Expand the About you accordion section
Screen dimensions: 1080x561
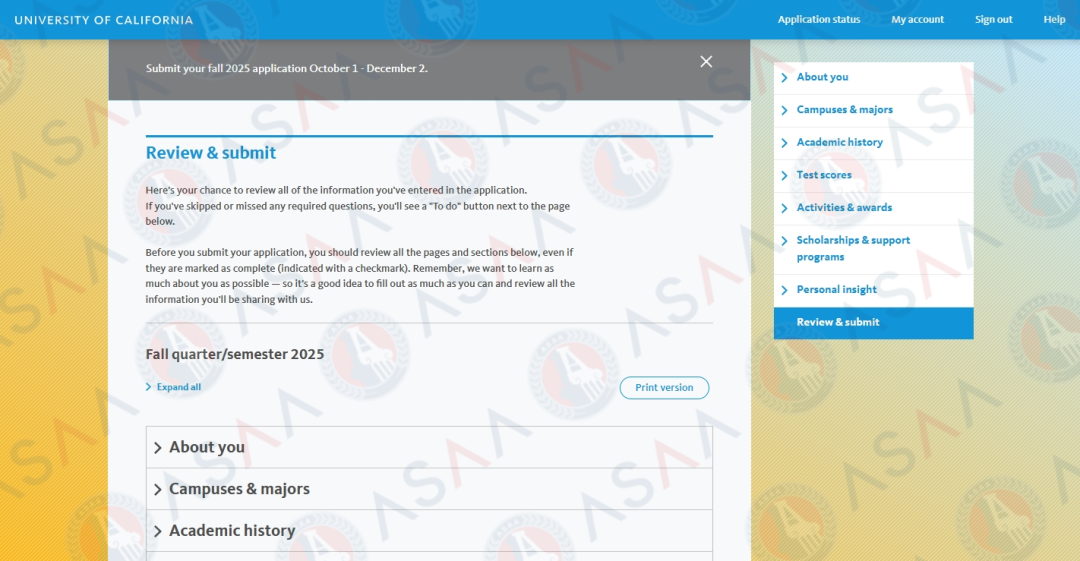click(x=206, y=447)
